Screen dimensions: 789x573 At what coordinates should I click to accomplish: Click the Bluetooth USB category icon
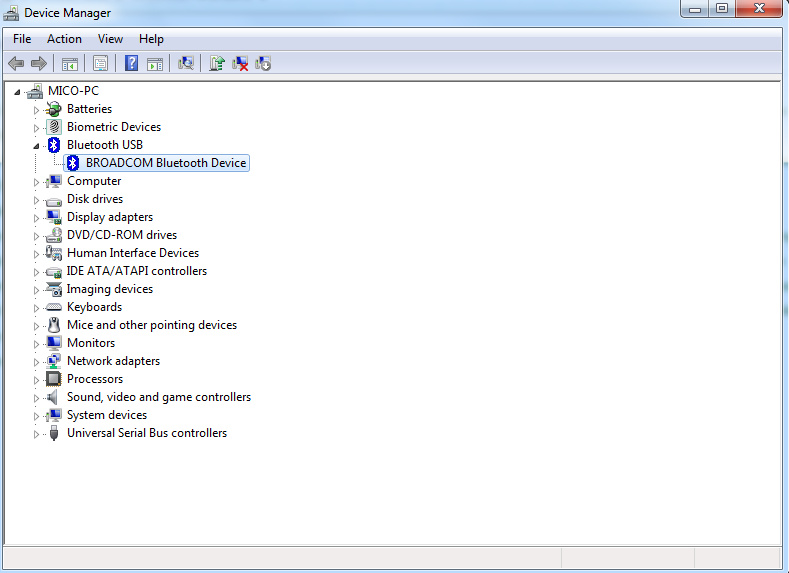[54, 145]
